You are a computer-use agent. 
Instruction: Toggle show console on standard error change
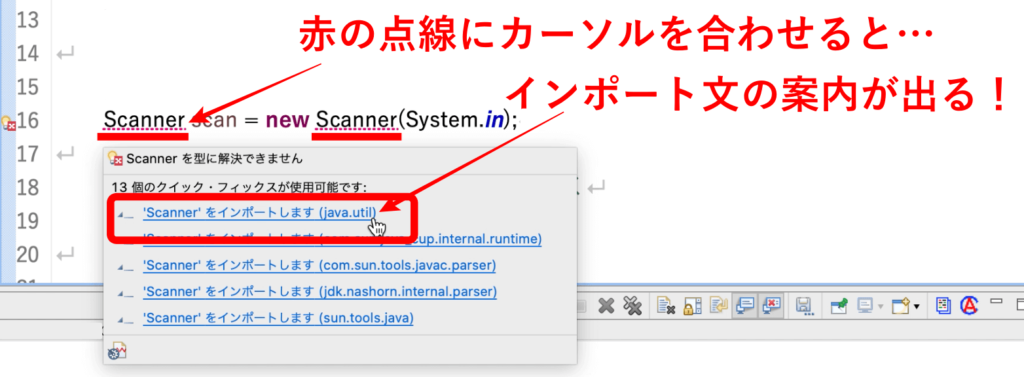771,305
